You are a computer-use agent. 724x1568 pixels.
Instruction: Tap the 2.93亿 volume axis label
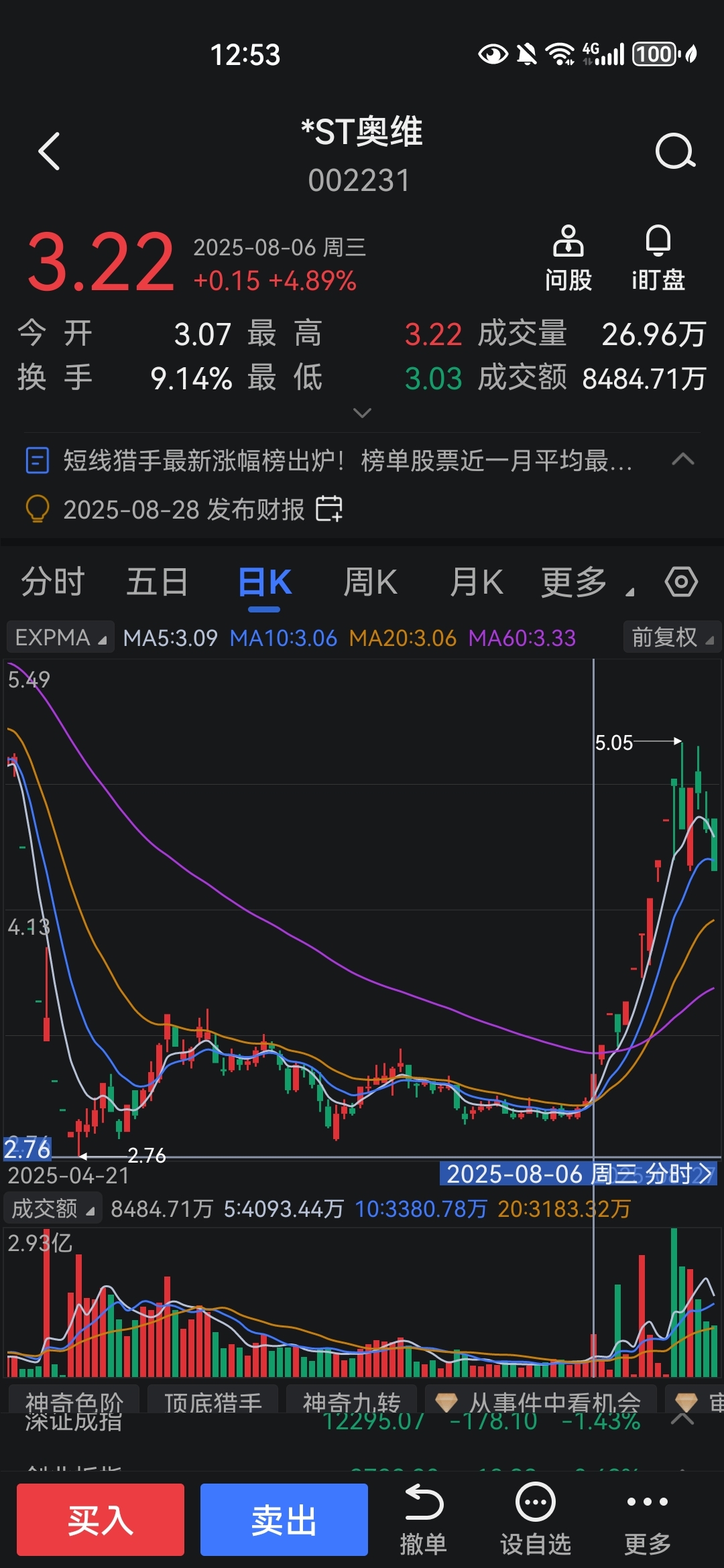pyautogui.click(x=40, y=1243)
